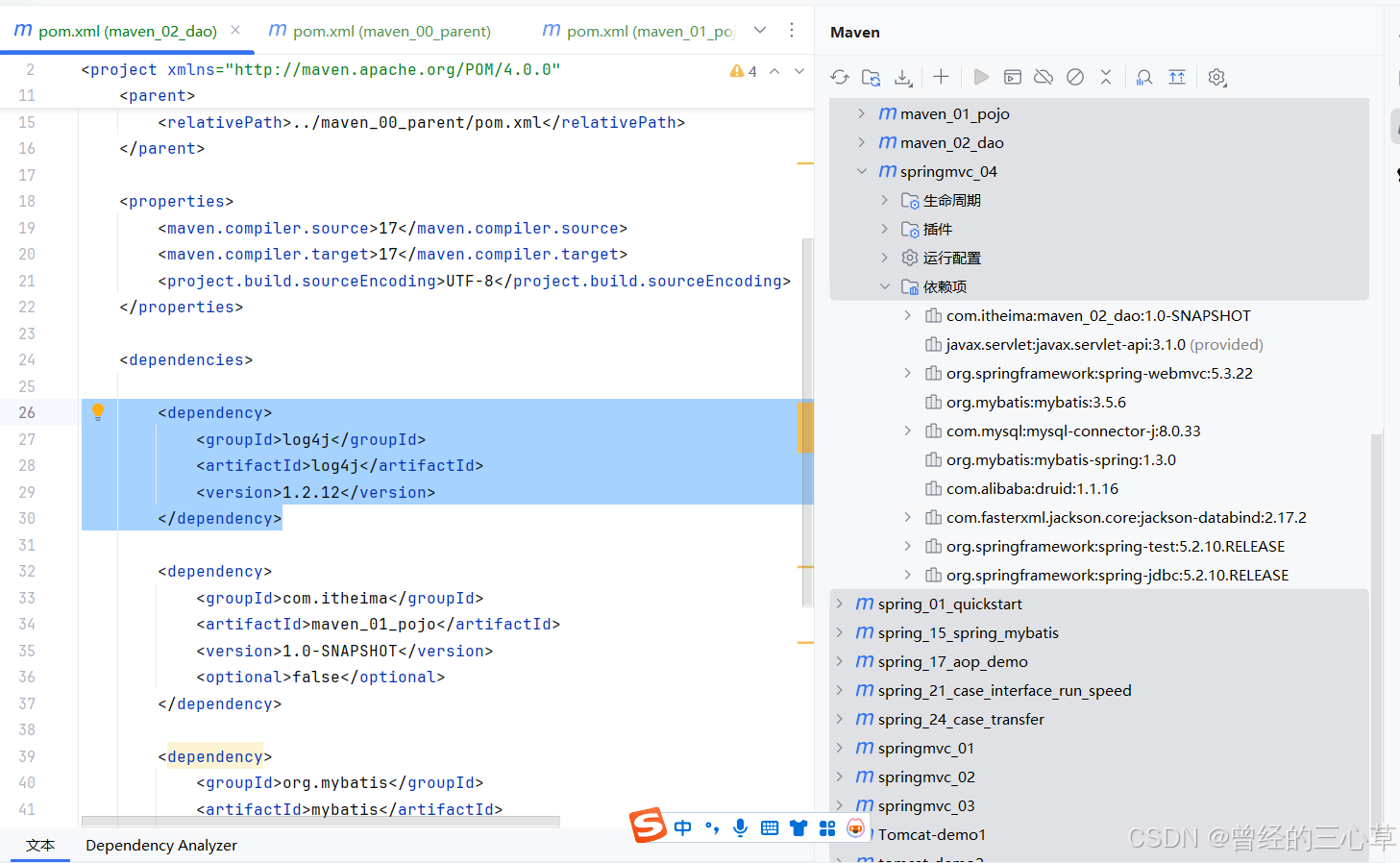Expand spring-jdbc:5.2.10.RELEASE dependency
Viewport: 1400px width, 863px height.
coord(908,575)
